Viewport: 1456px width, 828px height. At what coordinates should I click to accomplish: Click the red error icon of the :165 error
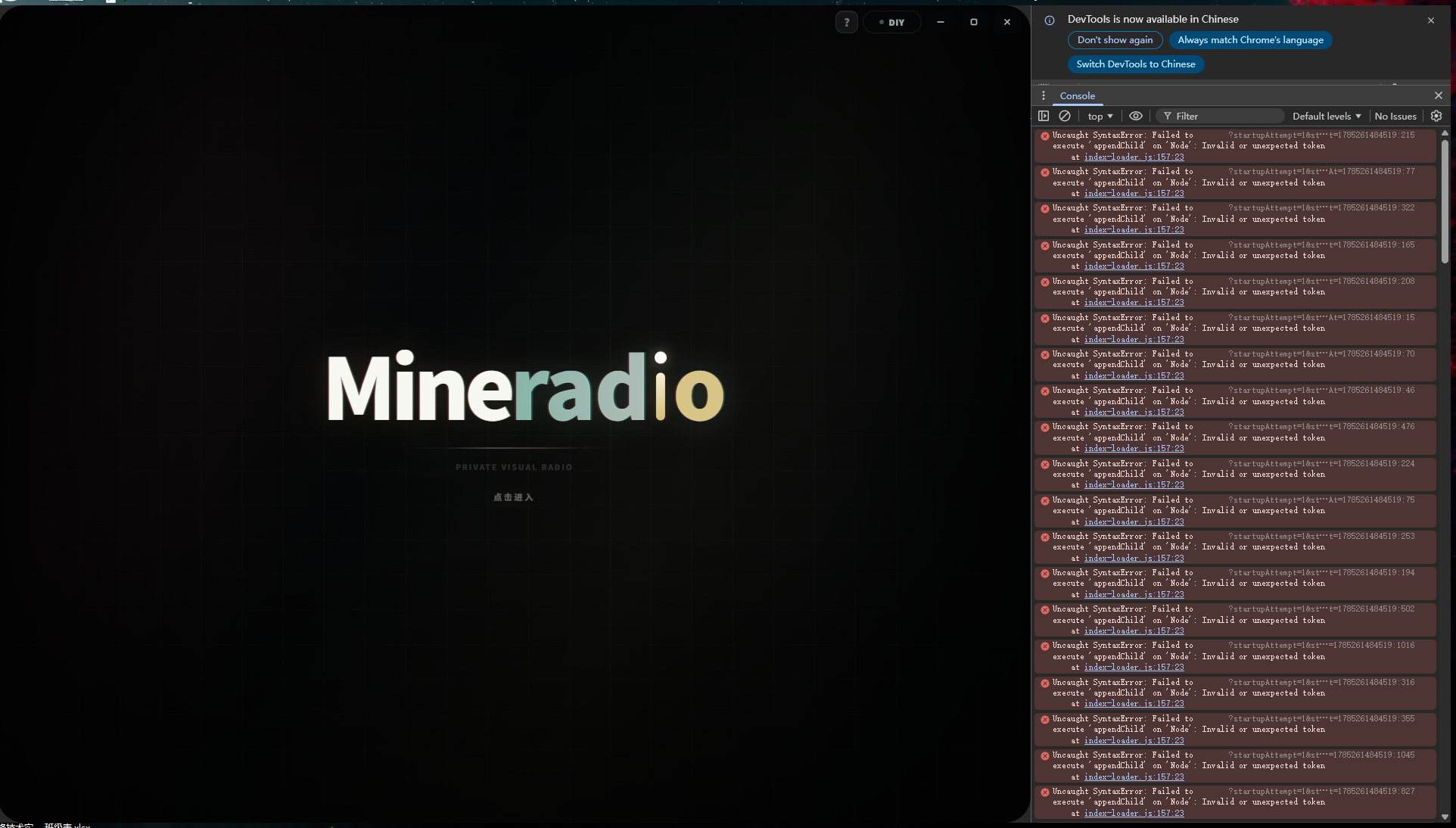click(1045, 246)
